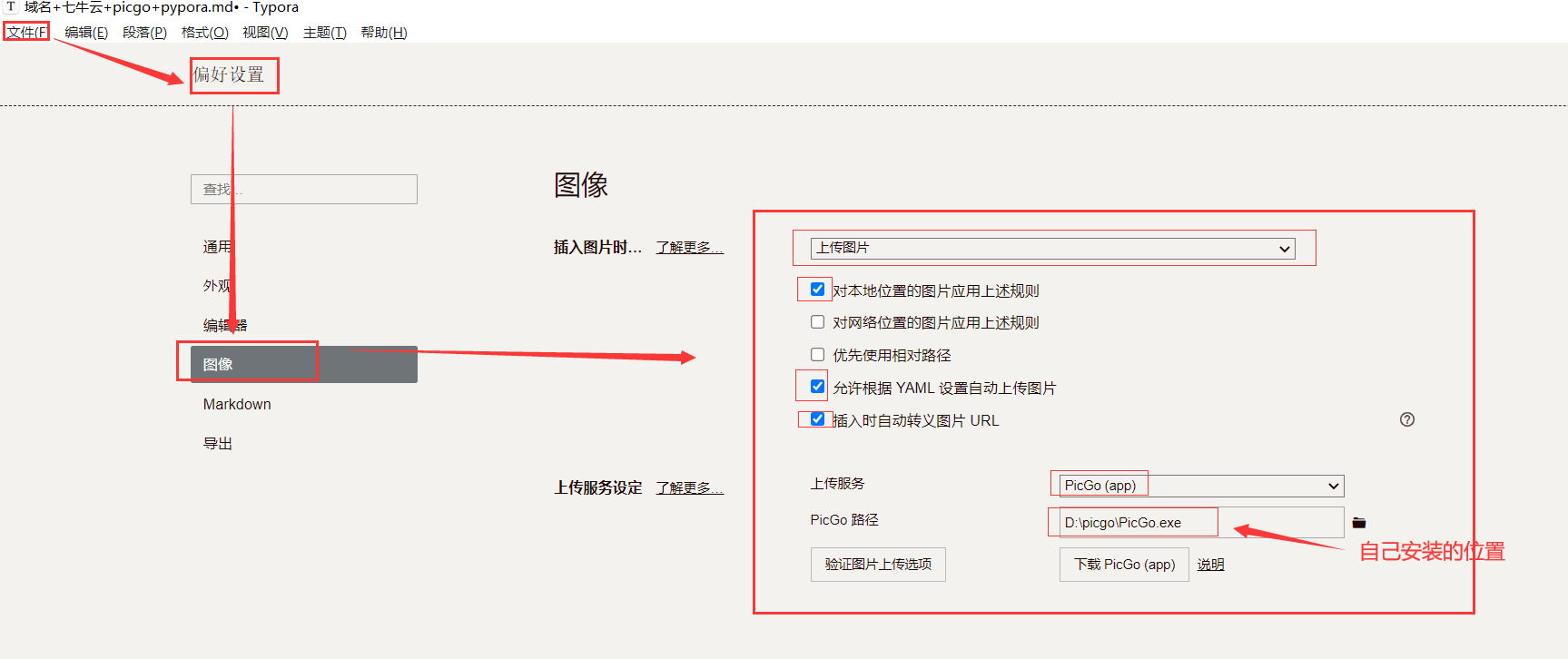This screenshot has height=659, width=1568.
Task: Click the 插入图片时 label
Action: pyautogui.click(x=597, y=248)
